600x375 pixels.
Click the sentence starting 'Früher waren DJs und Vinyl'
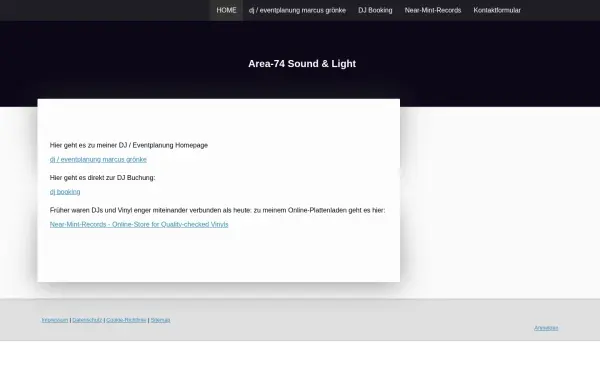(217, 210)
